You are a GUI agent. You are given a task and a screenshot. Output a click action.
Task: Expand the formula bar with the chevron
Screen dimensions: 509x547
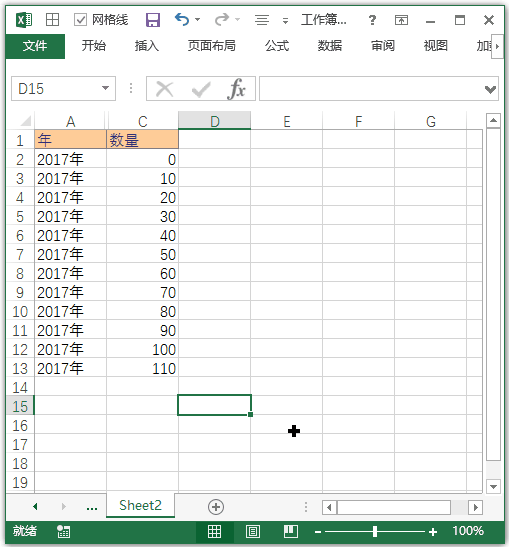490,89
